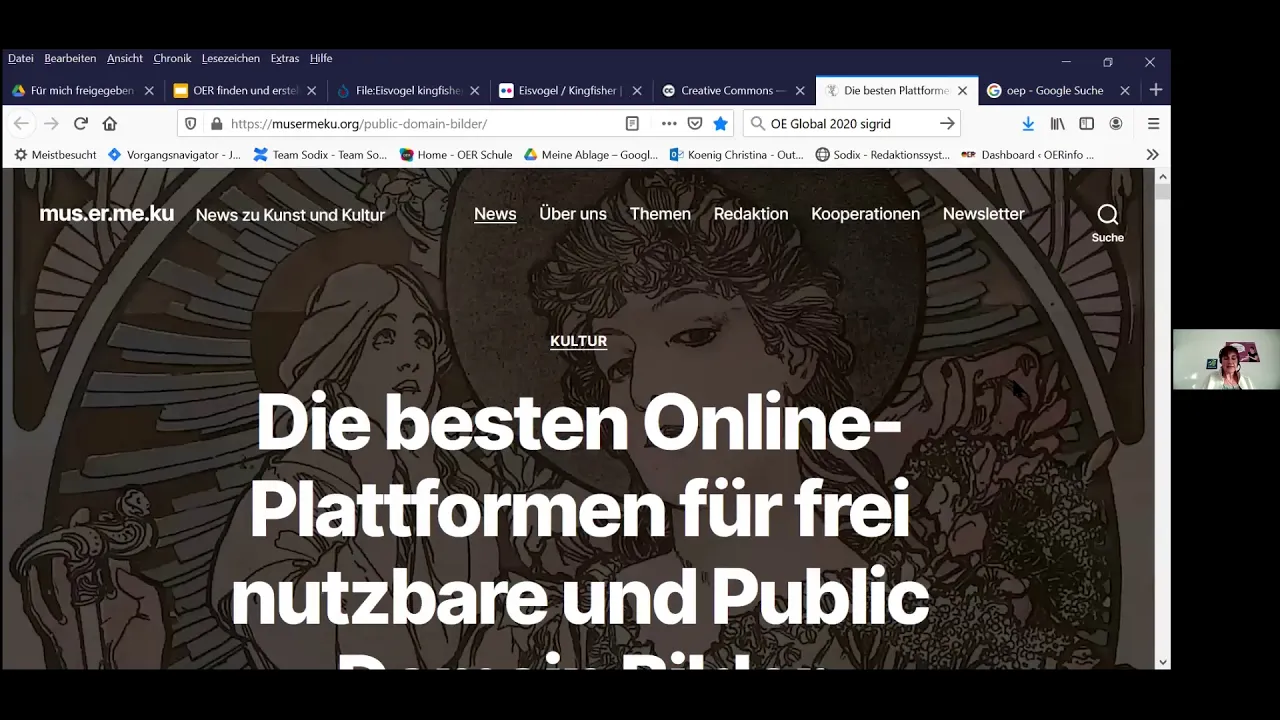Show sidebars icon in toolbar
This screenshot has width=1280, height=720.
[x=1086, y=123]
